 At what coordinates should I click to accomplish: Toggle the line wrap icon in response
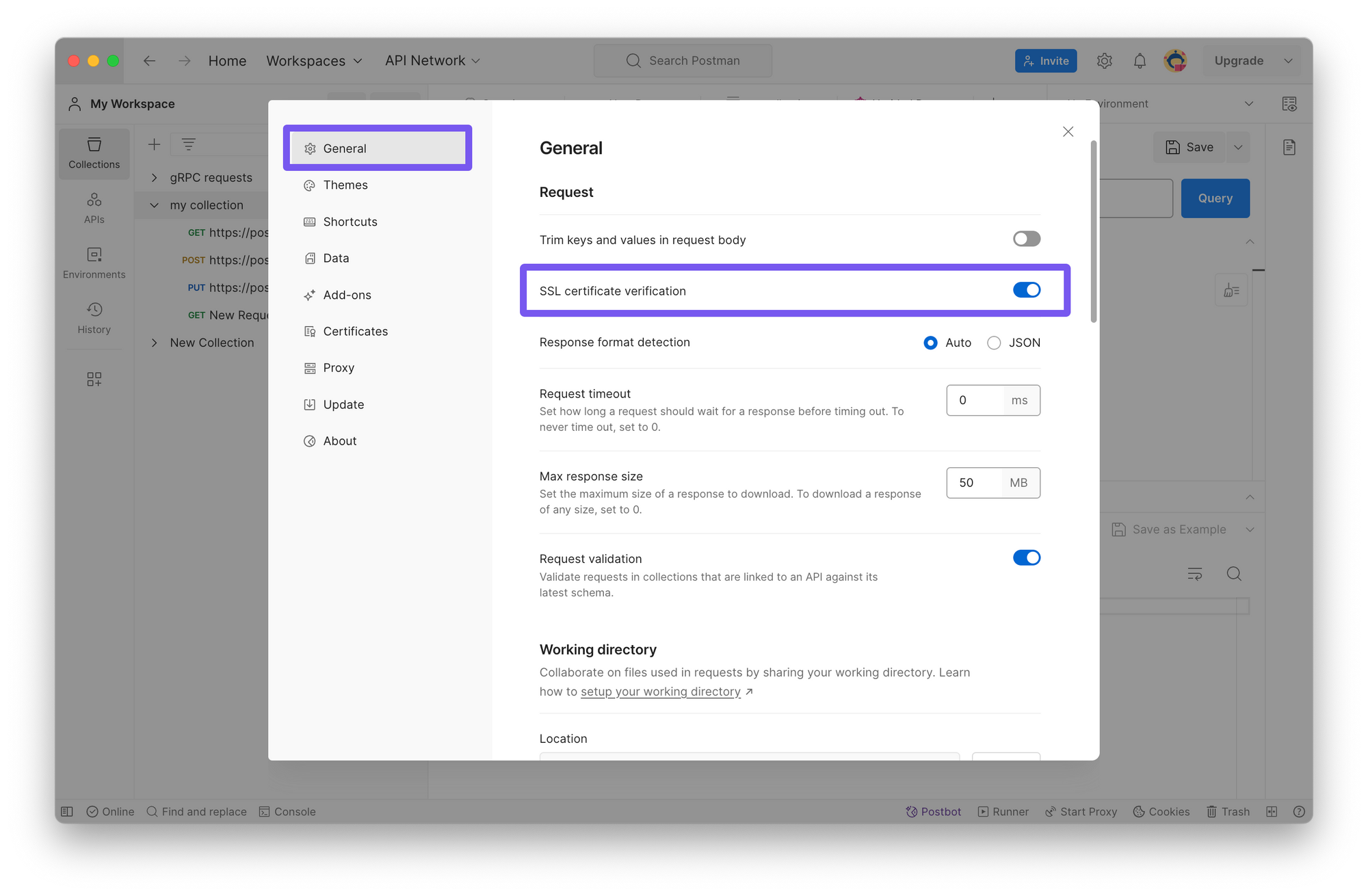(1195, 574)
